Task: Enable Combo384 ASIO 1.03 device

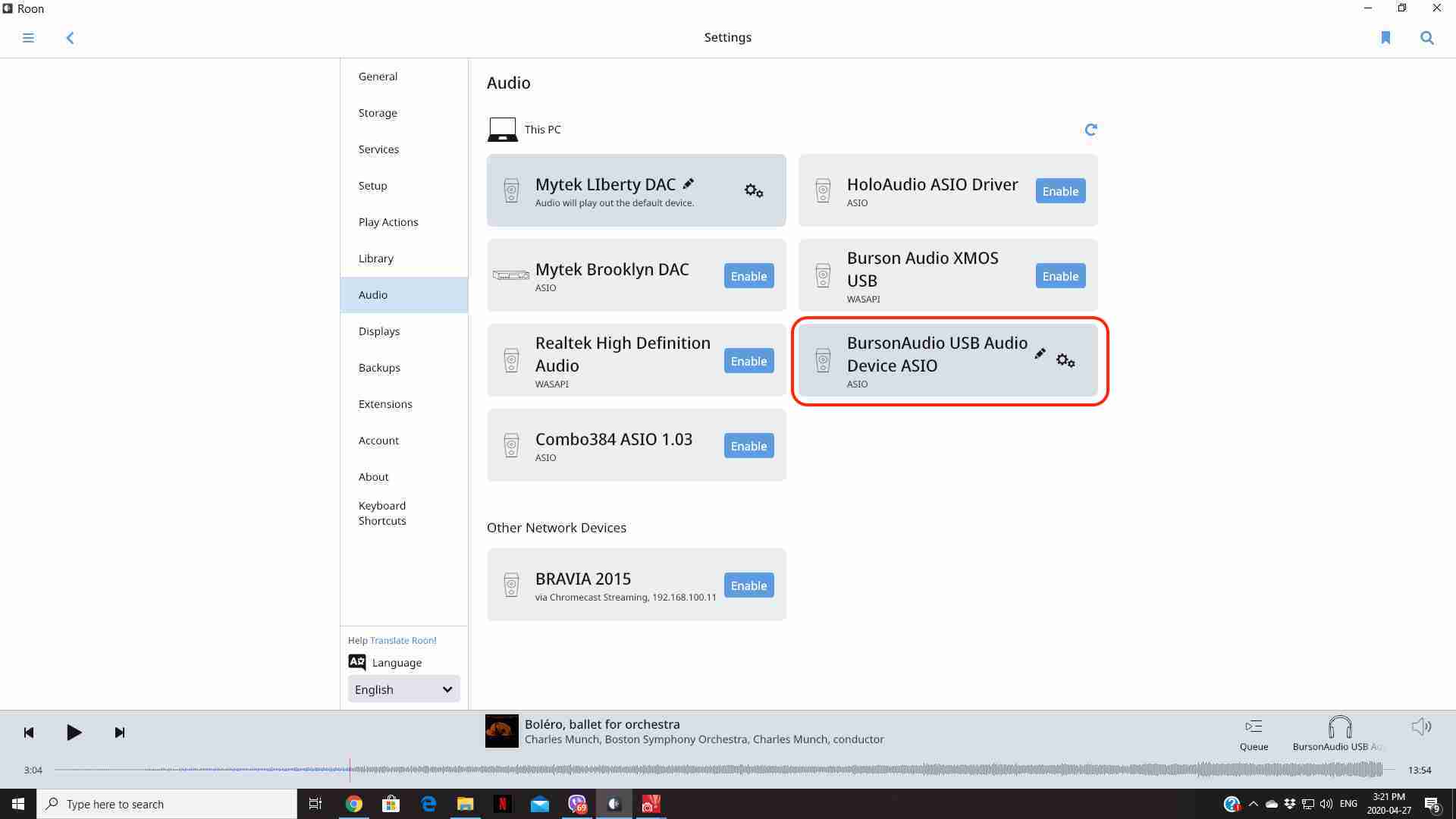Action: point(748,446)
